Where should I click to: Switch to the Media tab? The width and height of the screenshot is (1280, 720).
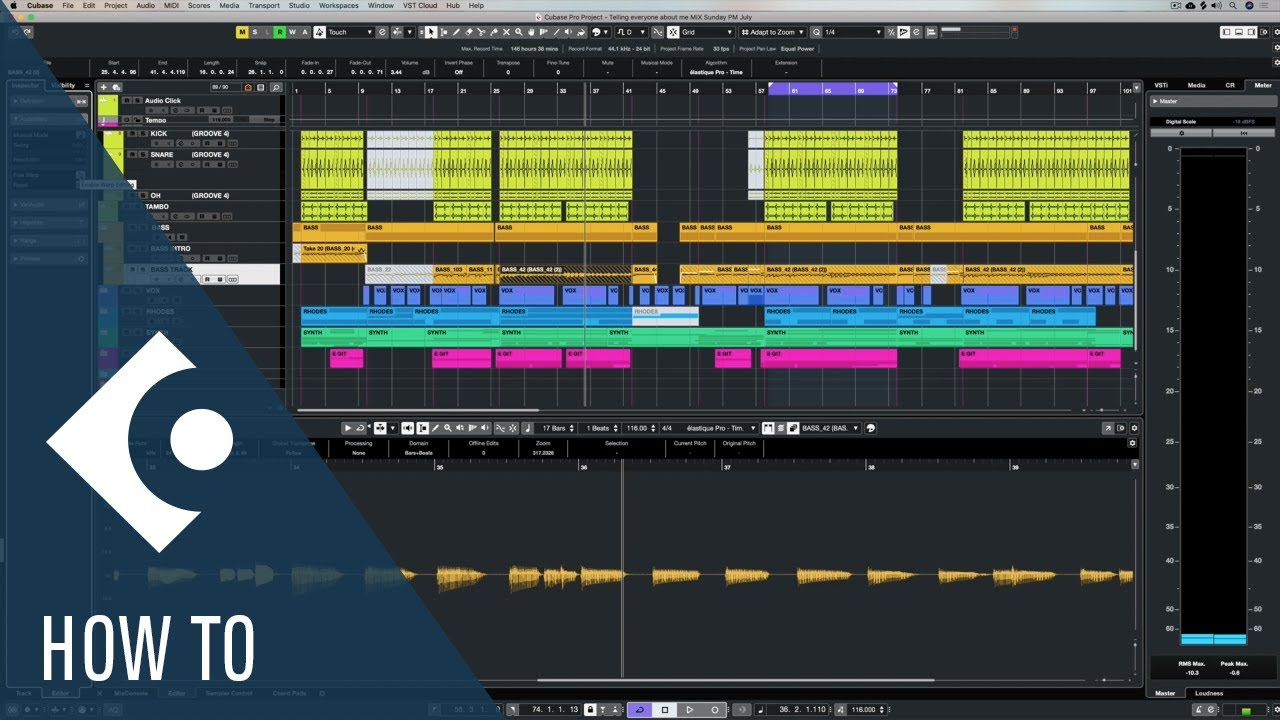[x=1196, y=85]
